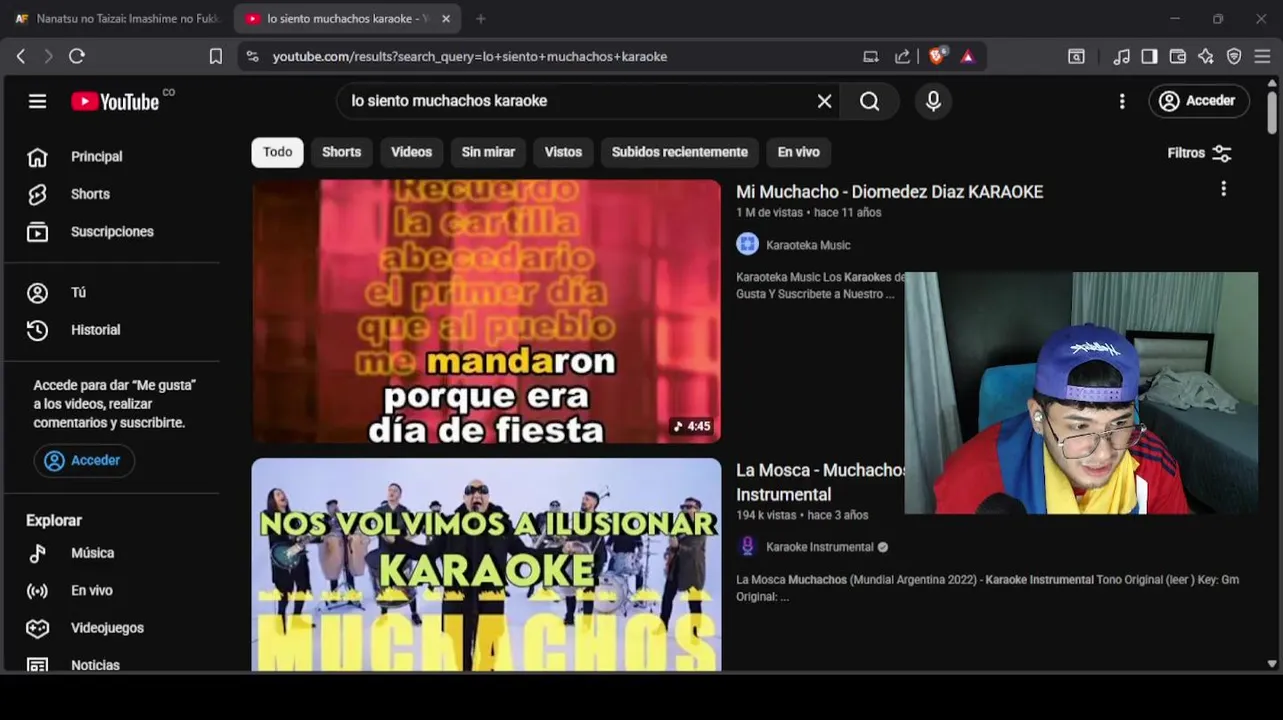The width and height of the screenshot is (1283, 720).
Task: Close the lo siento muchachos karaoke tab
Action: coord(446,19)
